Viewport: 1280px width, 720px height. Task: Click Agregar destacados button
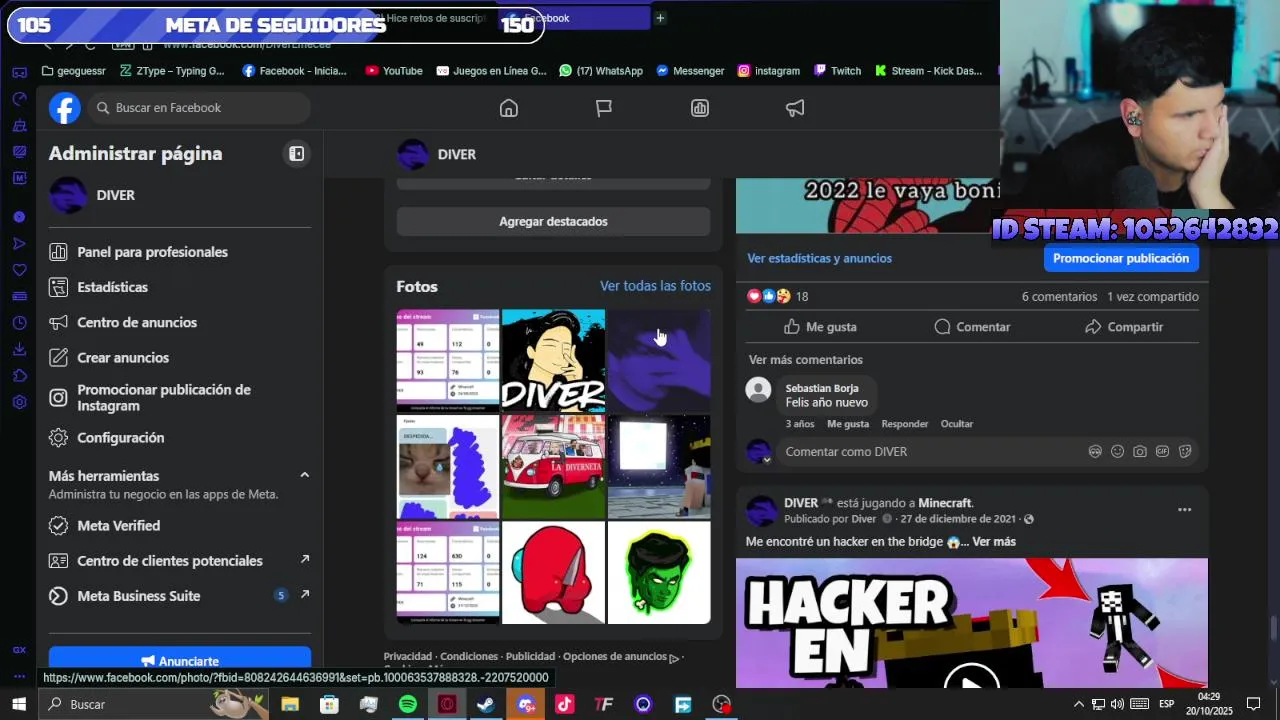pos(553,221)
